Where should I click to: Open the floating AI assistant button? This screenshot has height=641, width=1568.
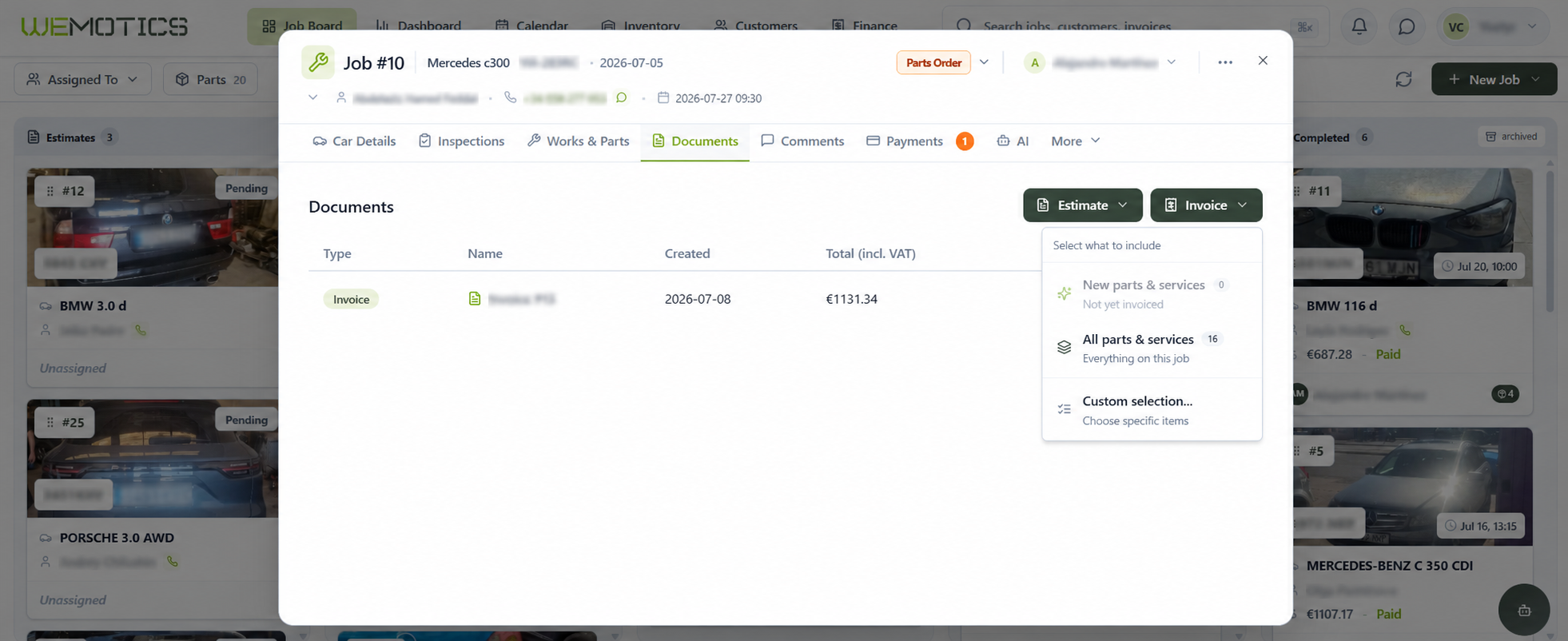[x=1524, y=610]
